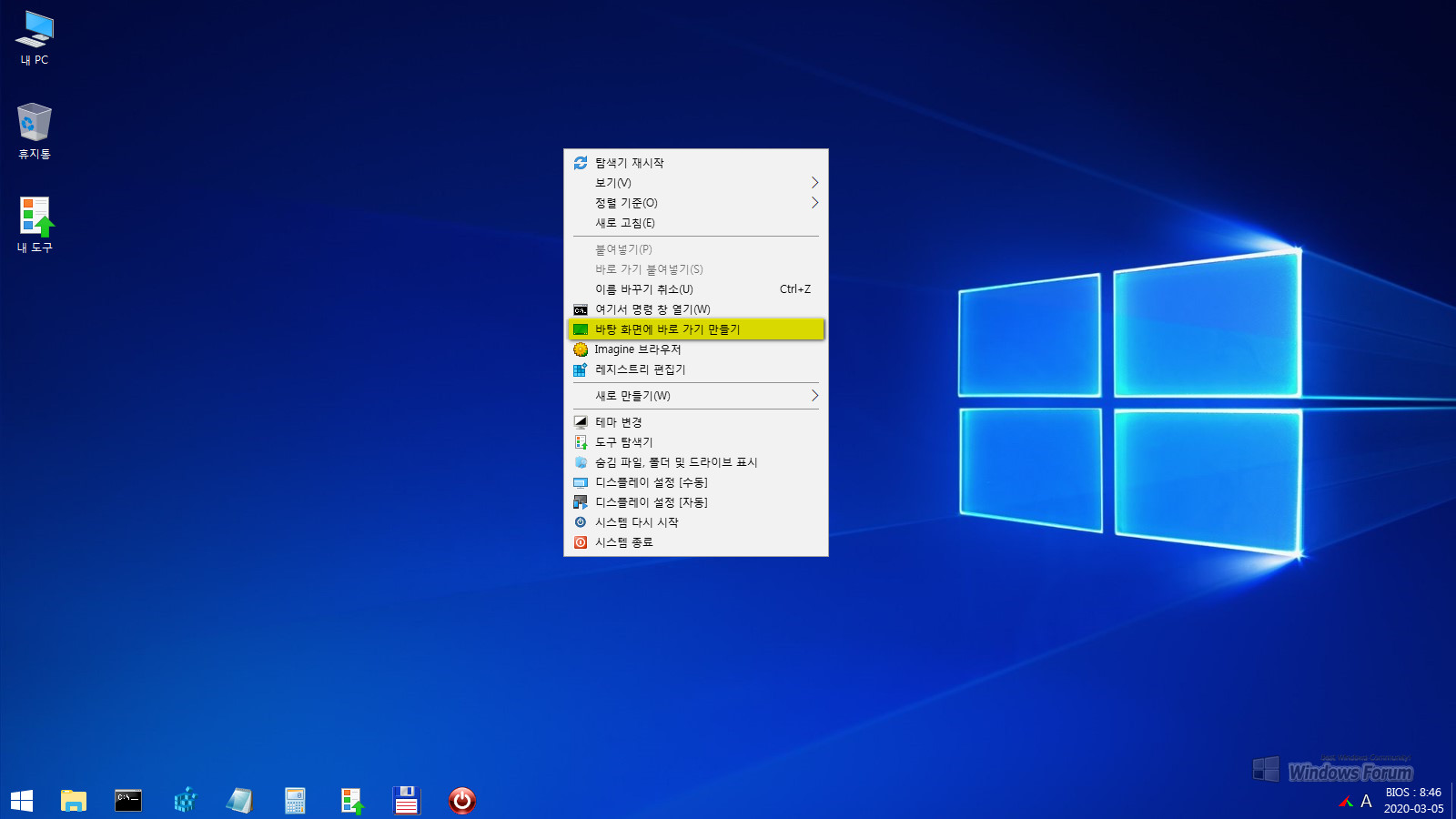The height and width of the screenshot is (819, 1456).
Task: Click the Ctrl+Z shortcut text
Action: click(x=795, y=289)
